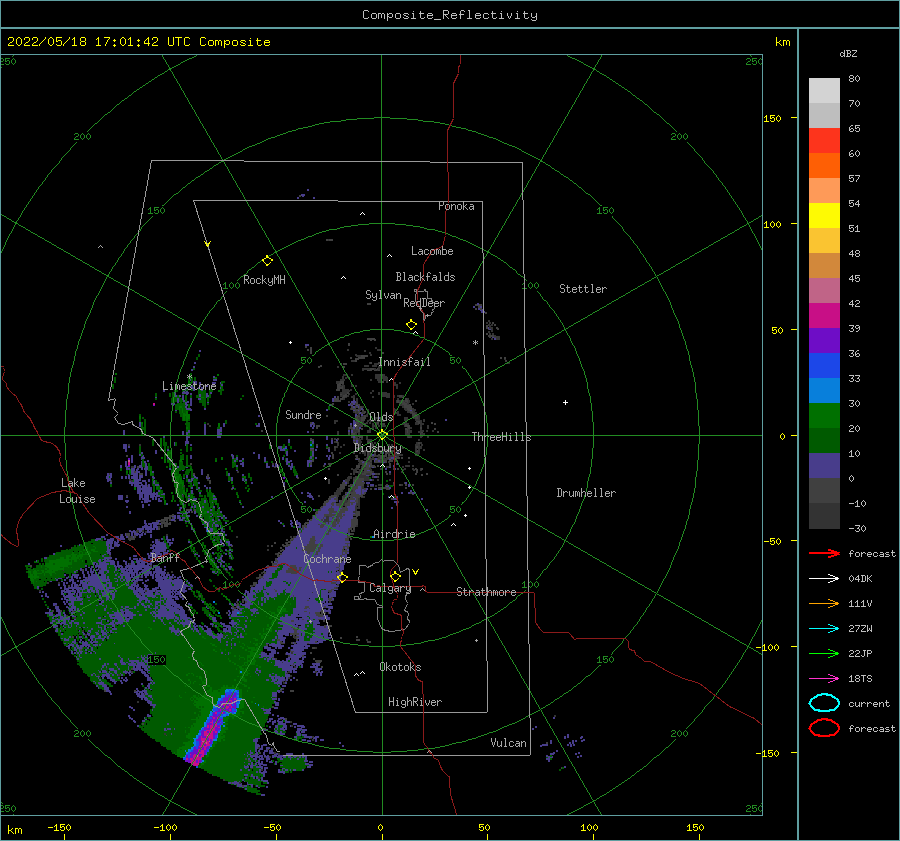Image resolution: width=900 pixels, height=841 pixels.
Task: Click the cyan 27ZW arrow legend icon
Action: (x=824, y=629)
